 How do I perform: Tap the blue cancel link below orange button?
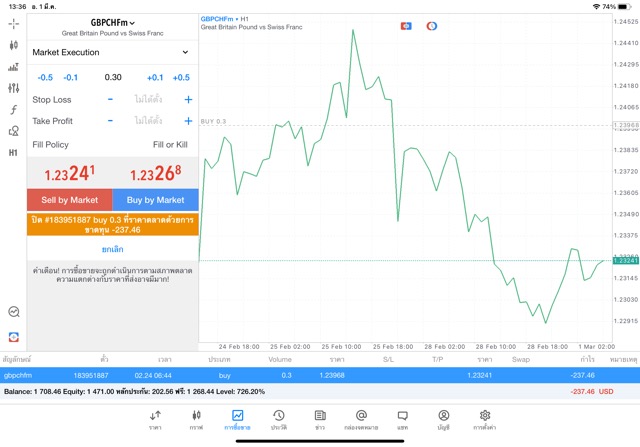pyautogui.click(x=113, y=249)
